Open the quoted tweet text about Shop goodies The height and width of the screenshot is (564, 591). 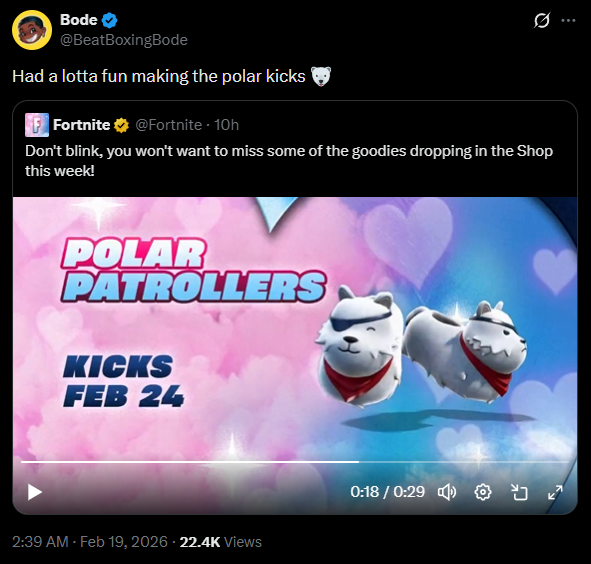(289, 161)
